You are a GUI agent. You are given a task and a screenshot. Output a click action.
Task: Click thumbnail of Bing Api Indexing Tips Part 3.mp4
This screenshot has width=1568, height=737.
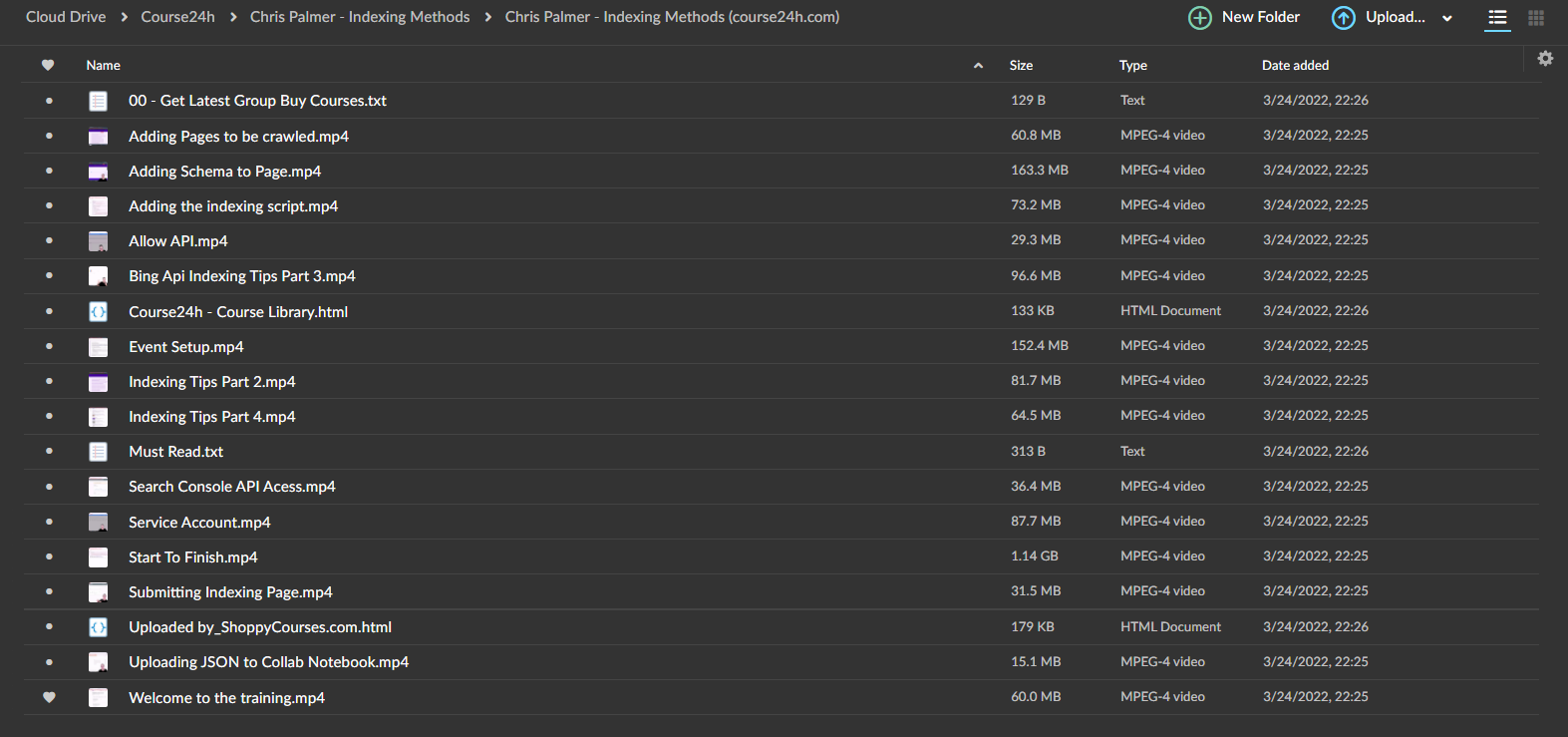(x=98, y=276)
